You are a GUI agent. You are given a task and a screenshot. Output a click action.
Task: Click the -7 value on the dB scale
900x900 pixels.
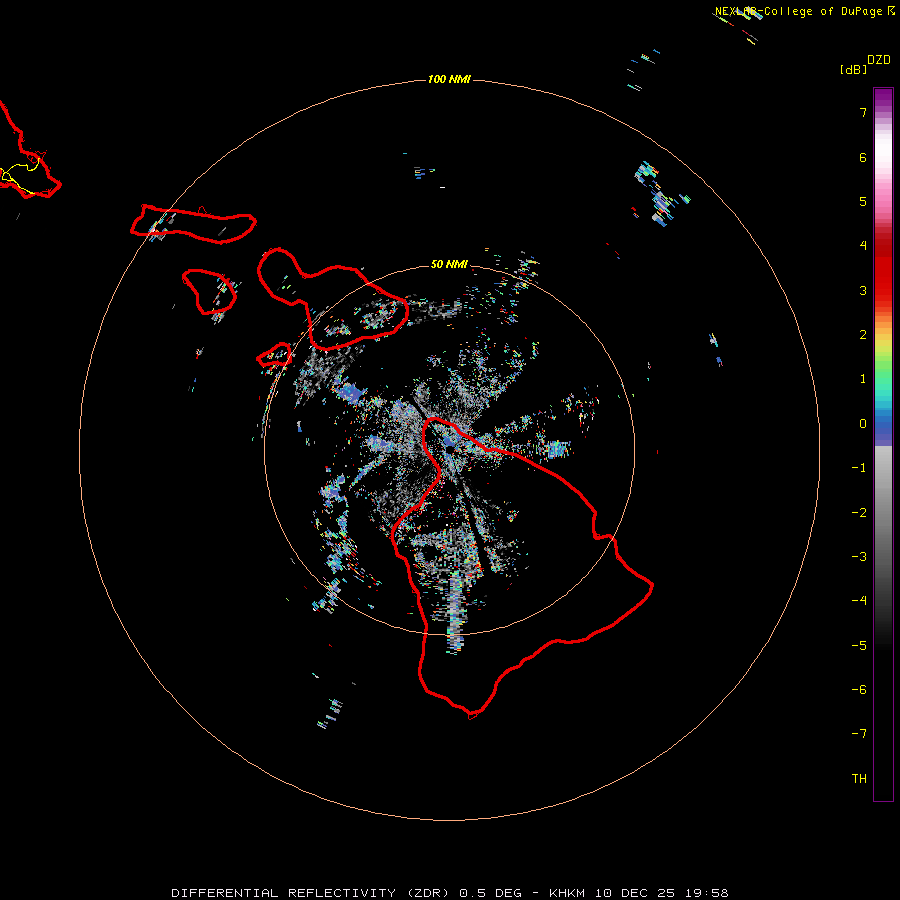coord(859,734)
